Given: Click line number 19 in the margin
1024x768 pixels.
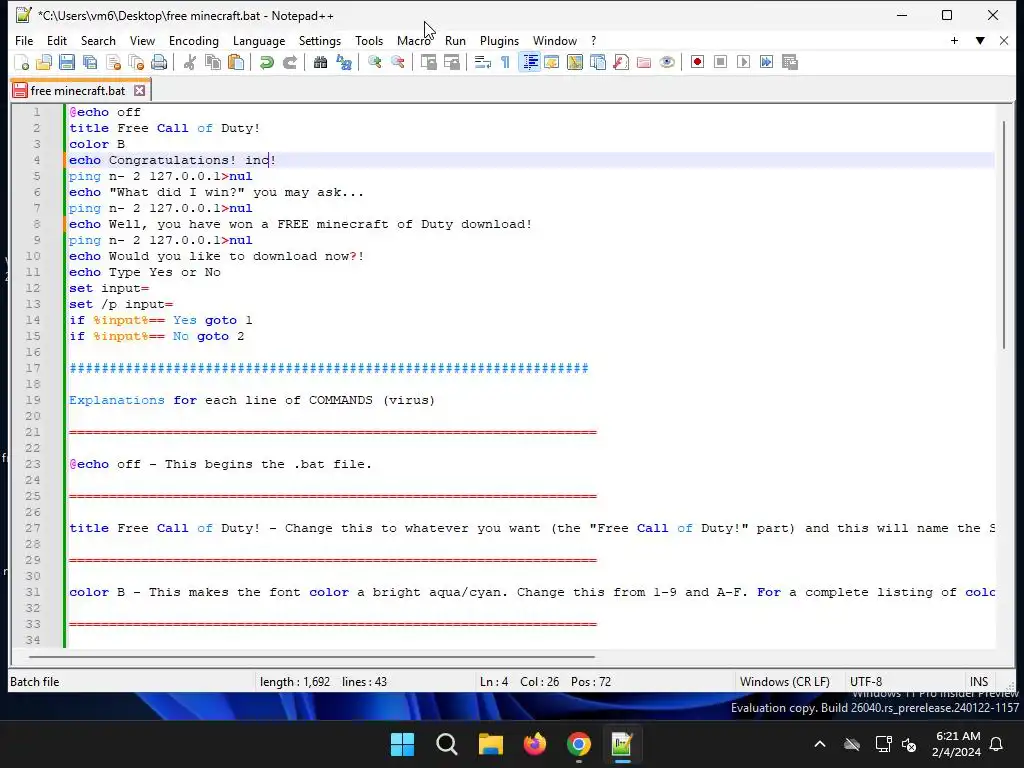Looking at the screenshot, I should (33, 400).
